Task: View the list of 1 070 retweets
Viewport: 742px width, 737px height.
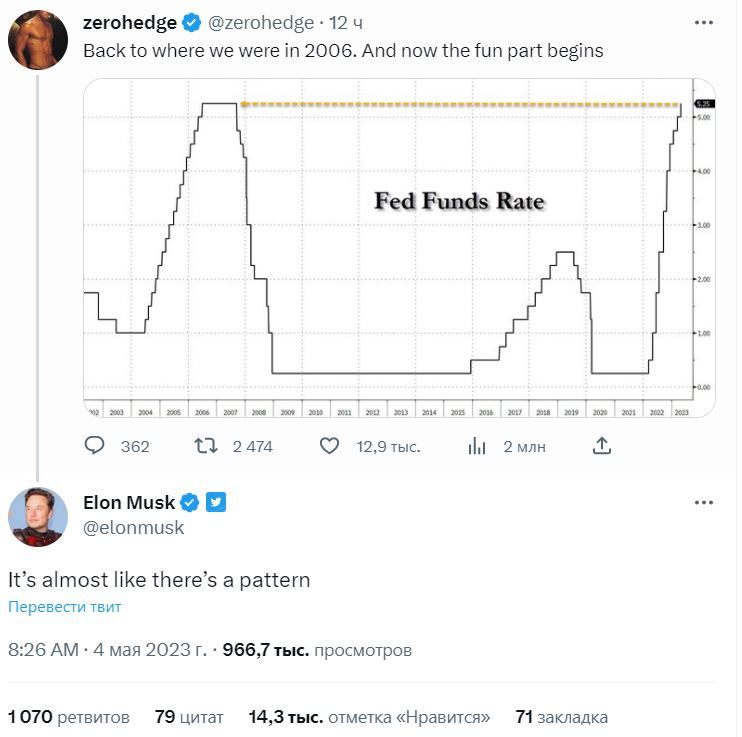Action: [x=69, y=717]
